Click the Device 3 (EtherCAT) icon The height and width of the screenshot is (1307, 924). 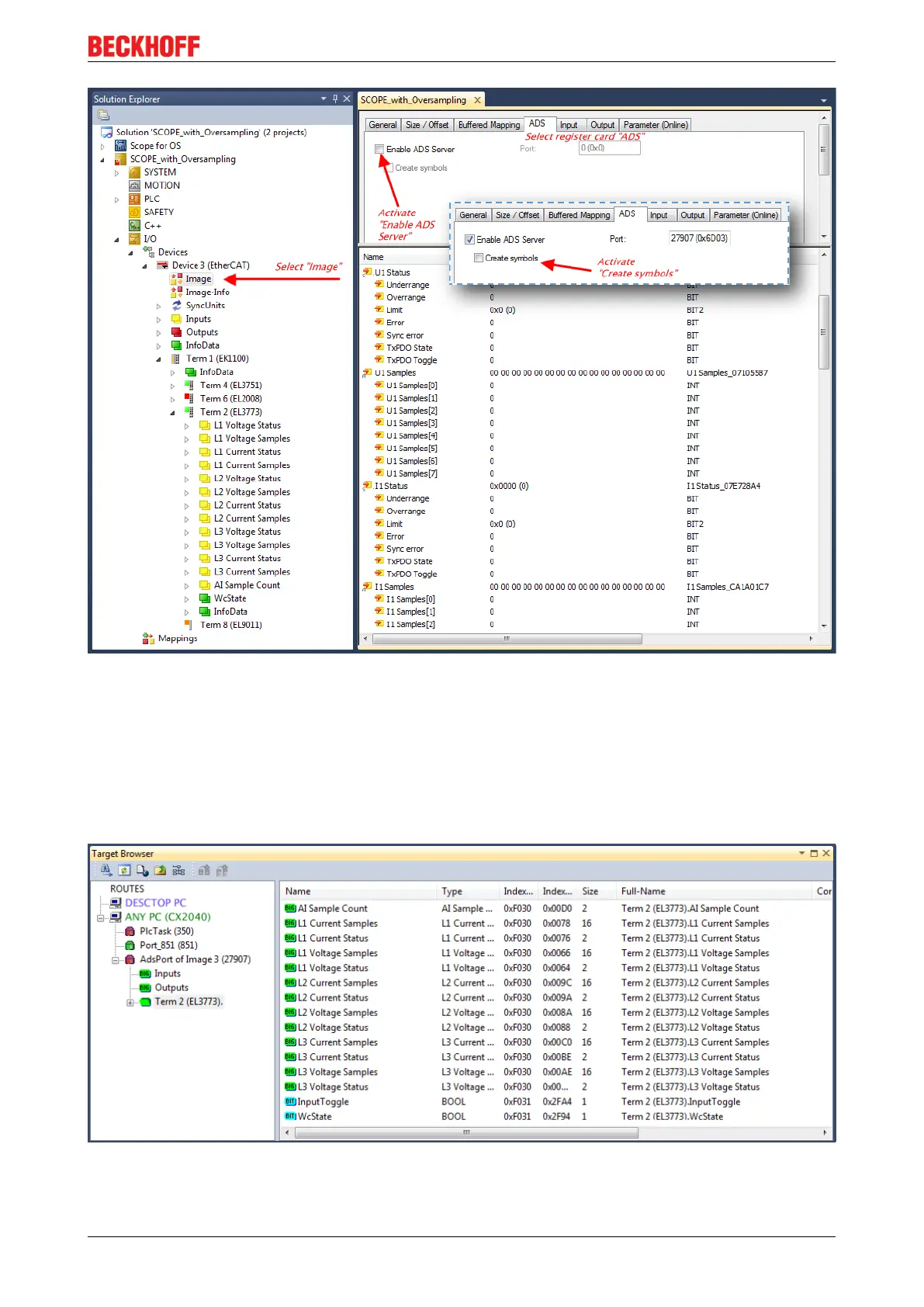[162, 265]
